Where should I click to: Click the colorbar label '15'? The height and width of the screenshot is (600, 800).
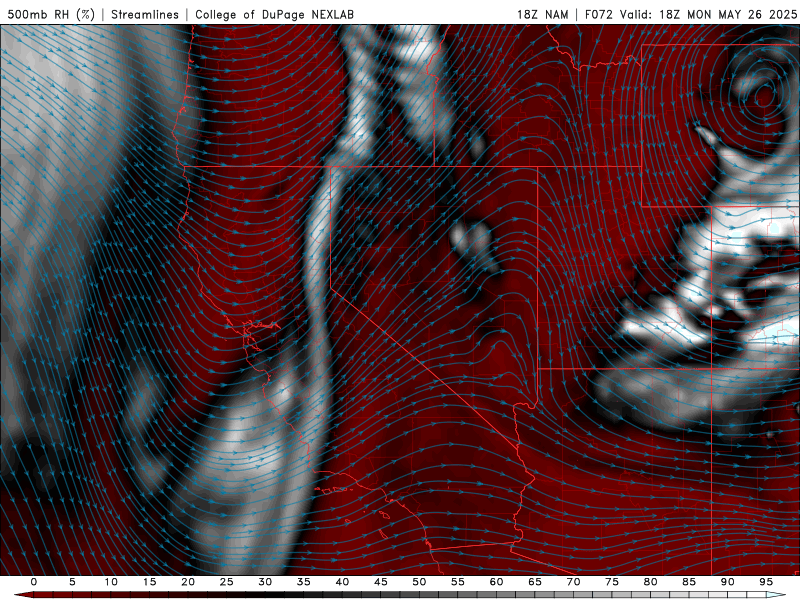tap(149, 582)
